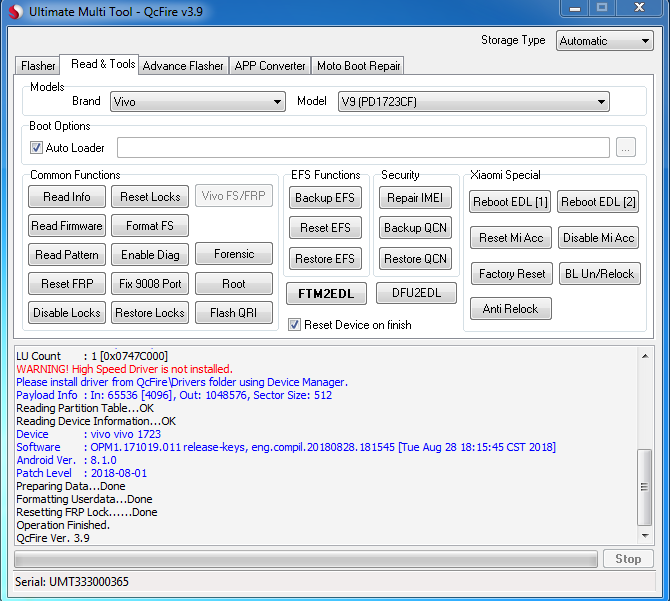Click the Fix 9008 Port button
This screenshot has width=670, height=601.
[x=150, y=284]
